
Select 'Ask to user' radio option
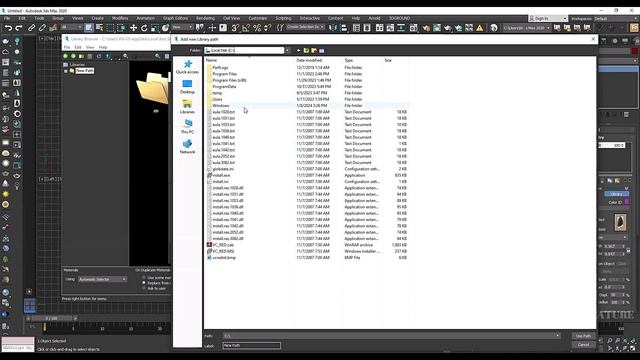(x=144, y=288)
